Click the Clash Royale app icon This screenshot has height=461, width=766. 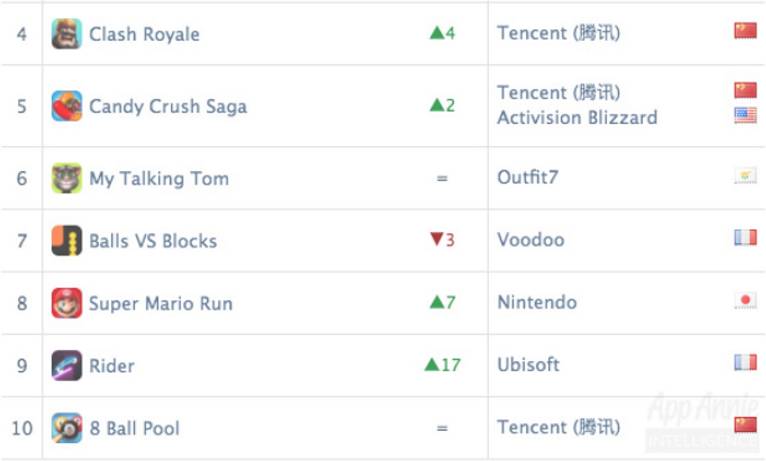pos(67,34)
